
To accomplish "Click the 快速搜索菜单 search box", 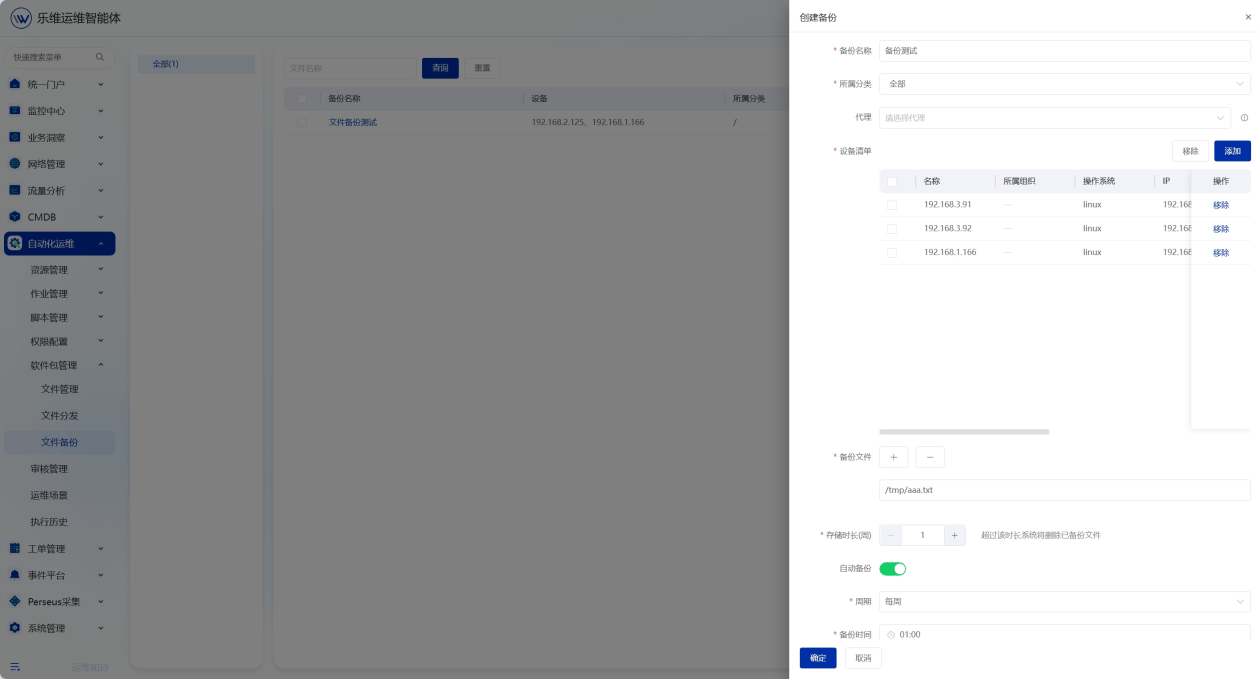I will coord(59,57).
